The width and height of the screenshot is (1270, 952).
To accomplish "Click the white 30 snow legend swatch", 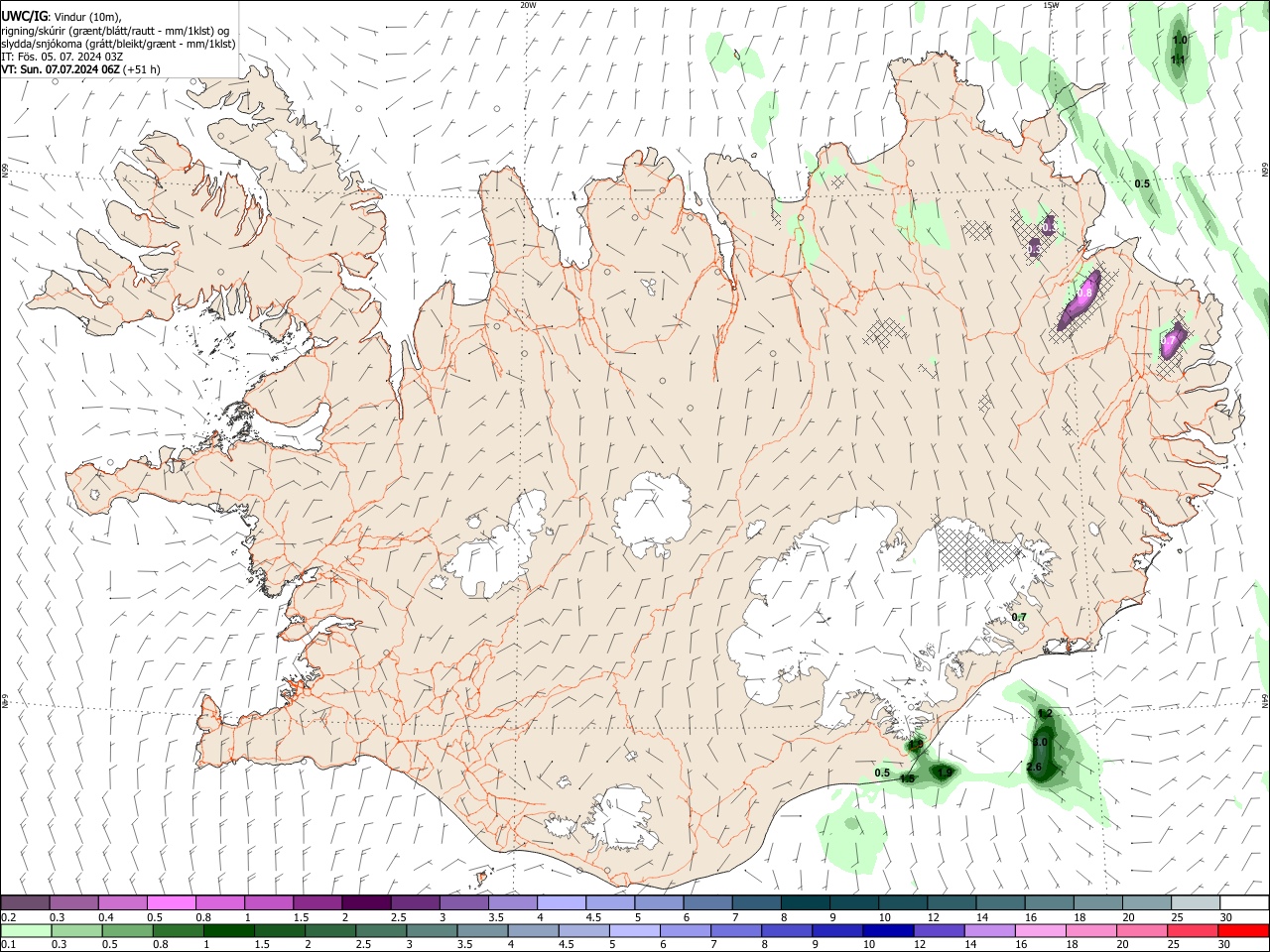I will 1243,902.
